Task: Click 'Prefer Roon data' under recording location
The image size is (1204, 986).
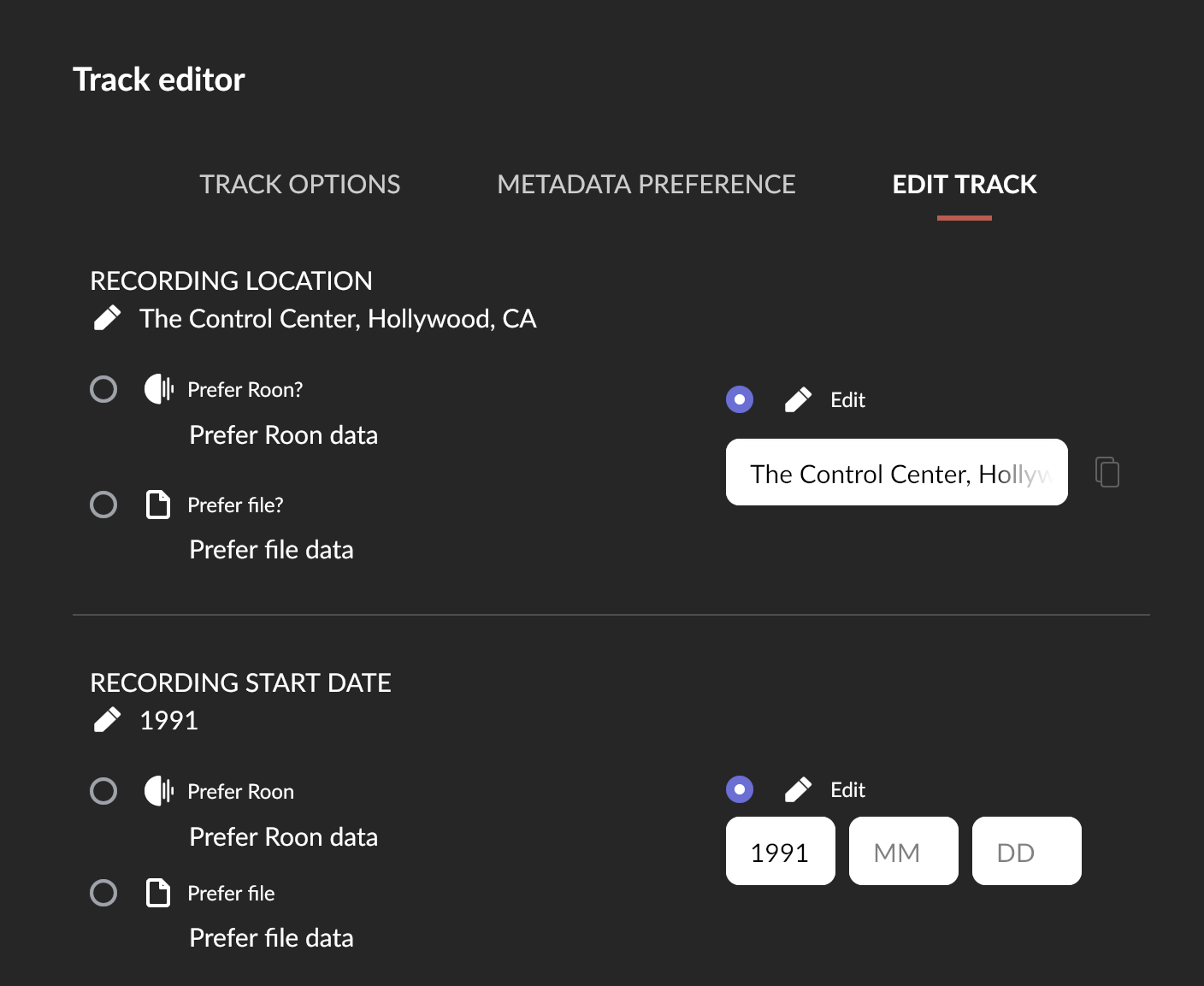Action: [284, 435]
